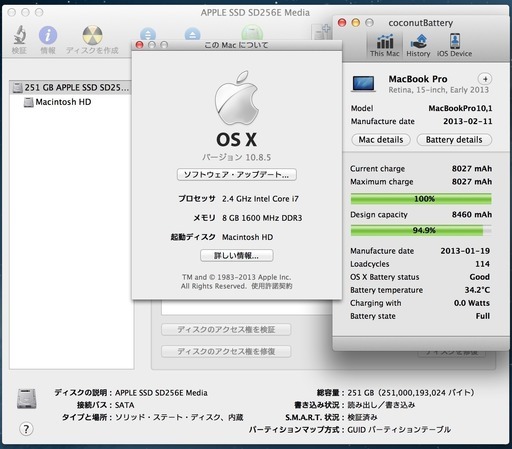Click the total capacity 251 GB value

point(411,393)
